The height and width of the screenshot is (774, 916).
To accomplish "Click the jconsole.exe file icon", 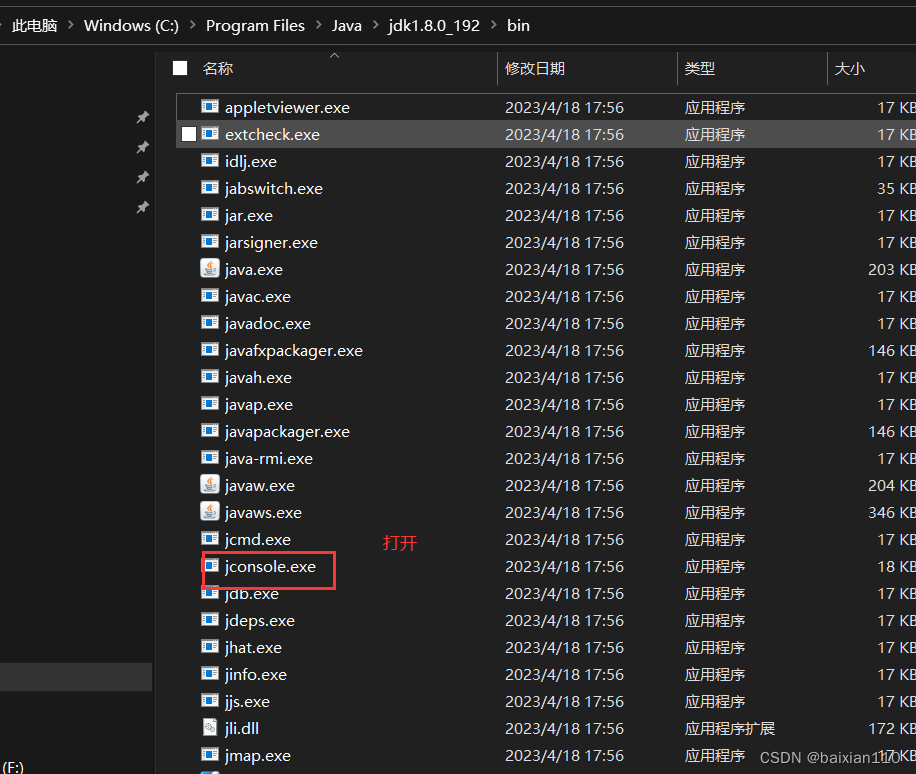I will [x=211, y=565].
